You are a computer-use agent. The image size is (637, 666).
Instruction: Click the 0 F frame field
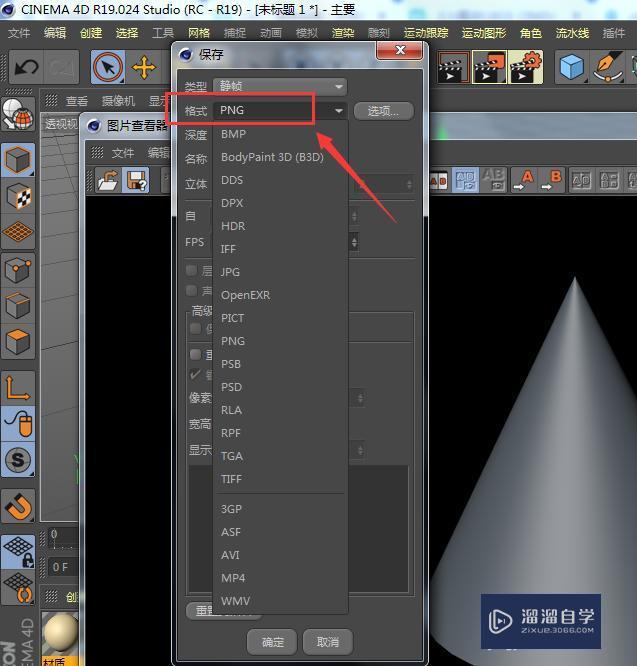tap(64, 567)
